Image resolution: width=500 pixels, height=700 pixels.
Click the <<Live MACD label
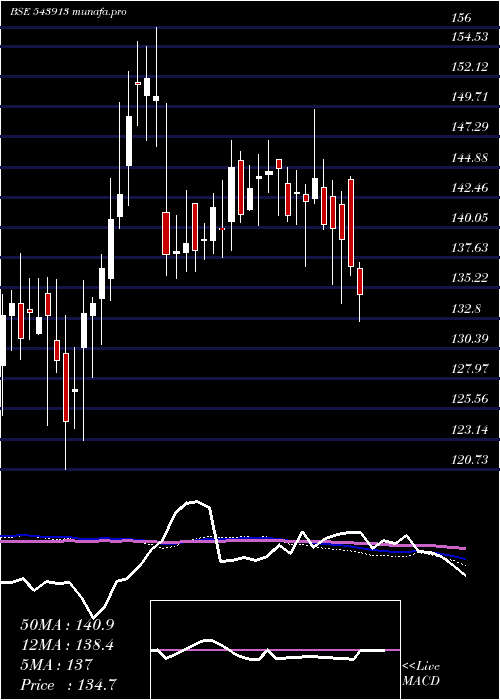tap(421, 674)
